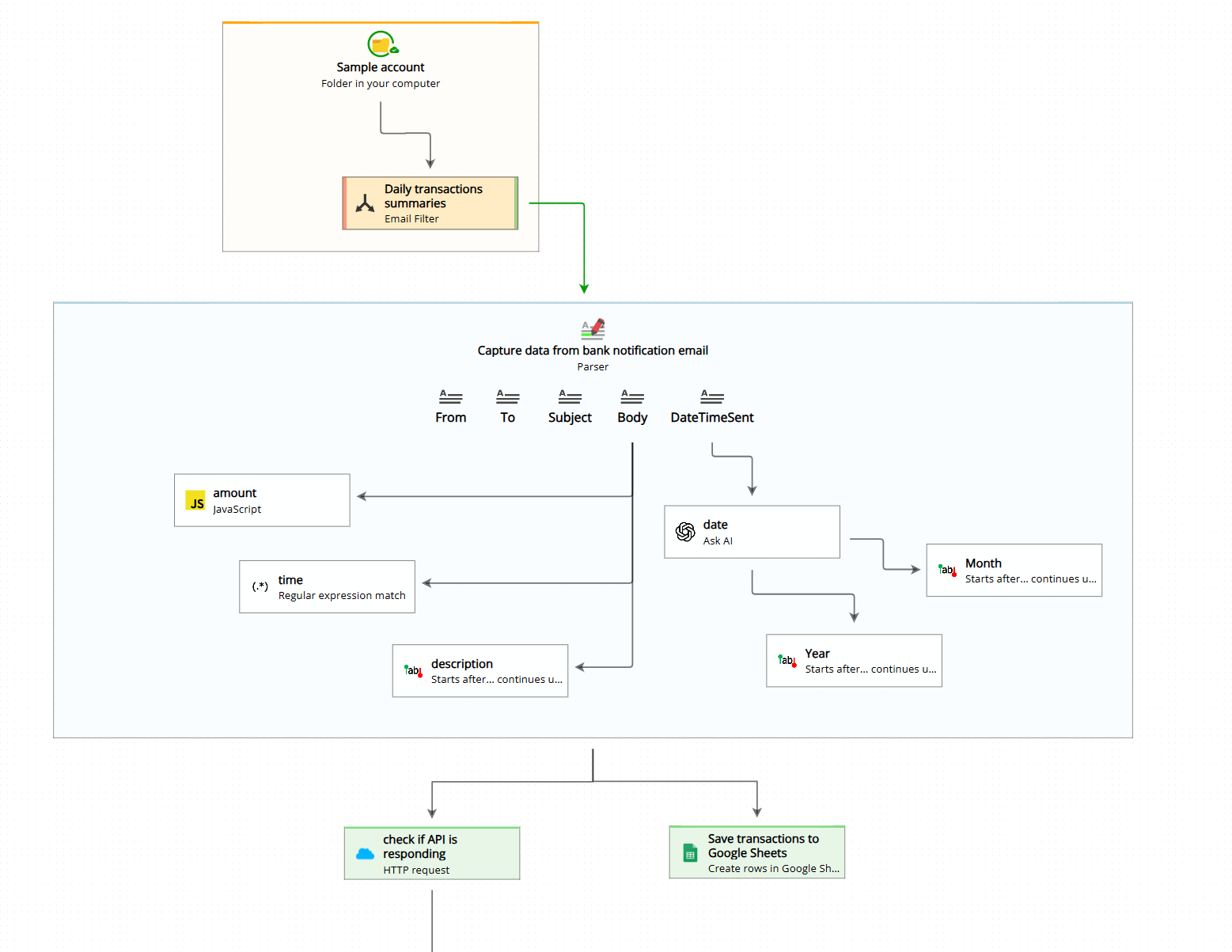Click the regex (.*) icon on the time node

(x=260, y=586)
